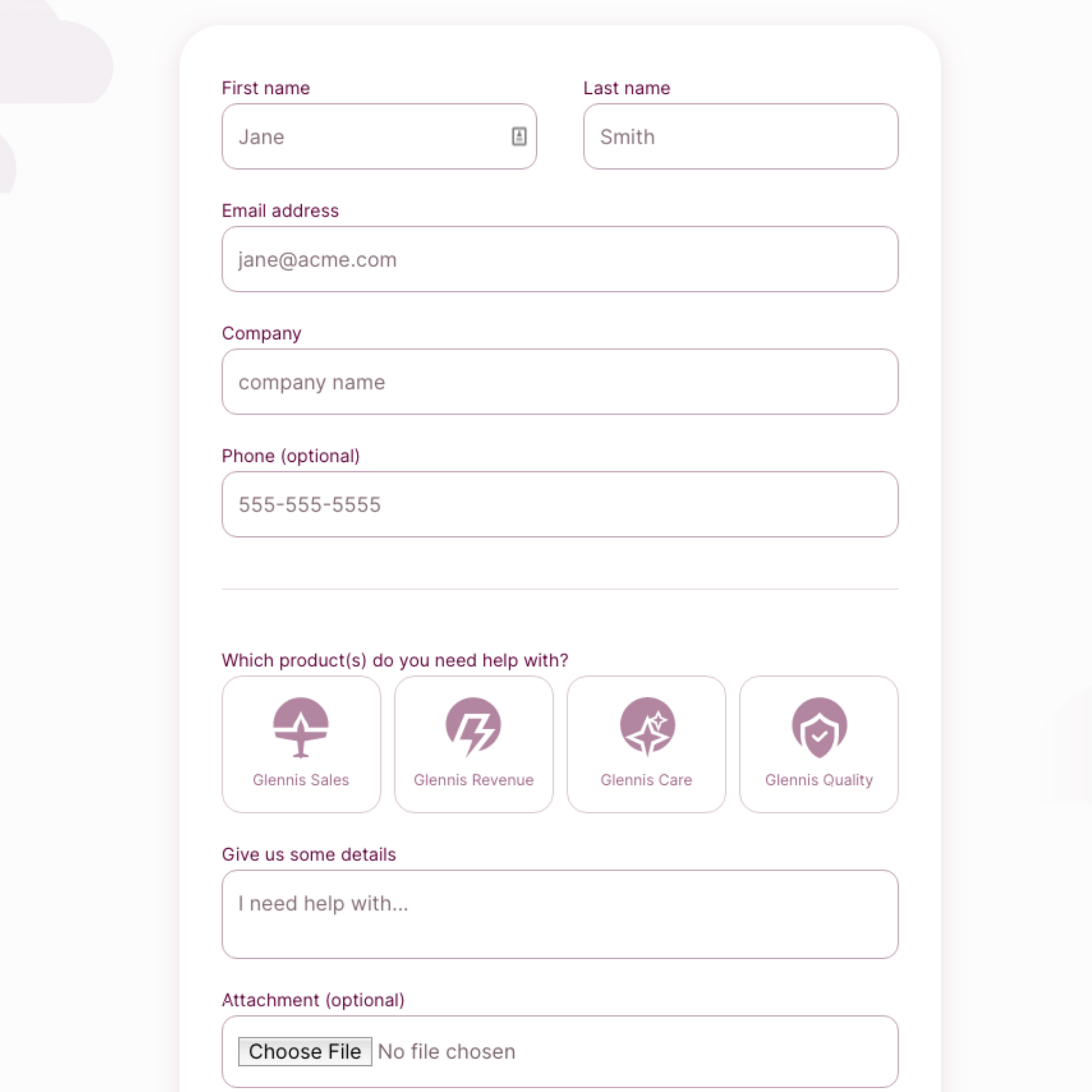This screenshot has width=1092, height=1092.
Task: Click the autofill contact icon in First name
Action: [519, 136]
